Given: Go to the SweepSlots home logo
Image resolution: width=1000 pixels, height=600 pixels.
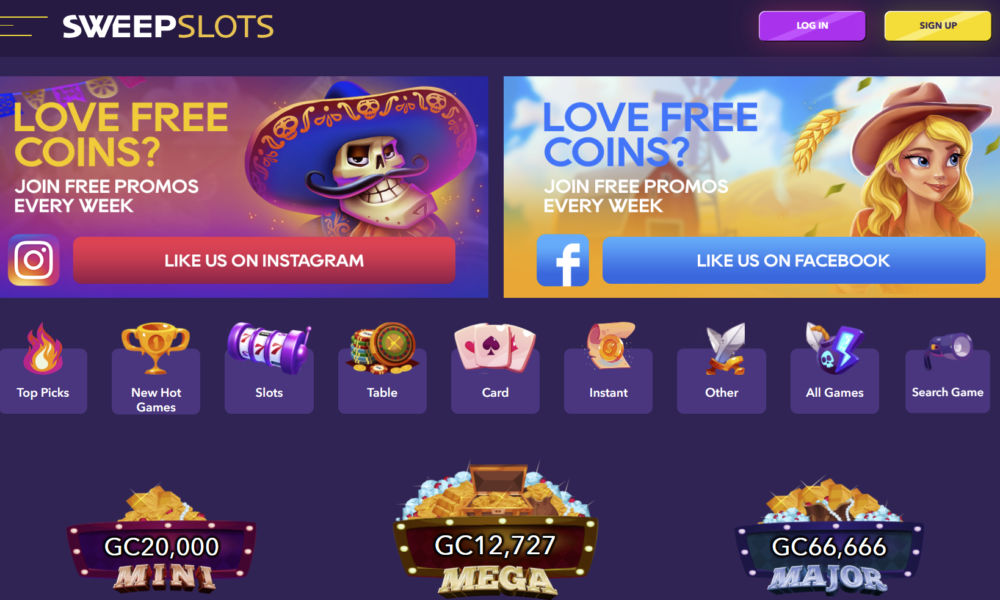Looking at the screenshot, I should coord(168,26).
